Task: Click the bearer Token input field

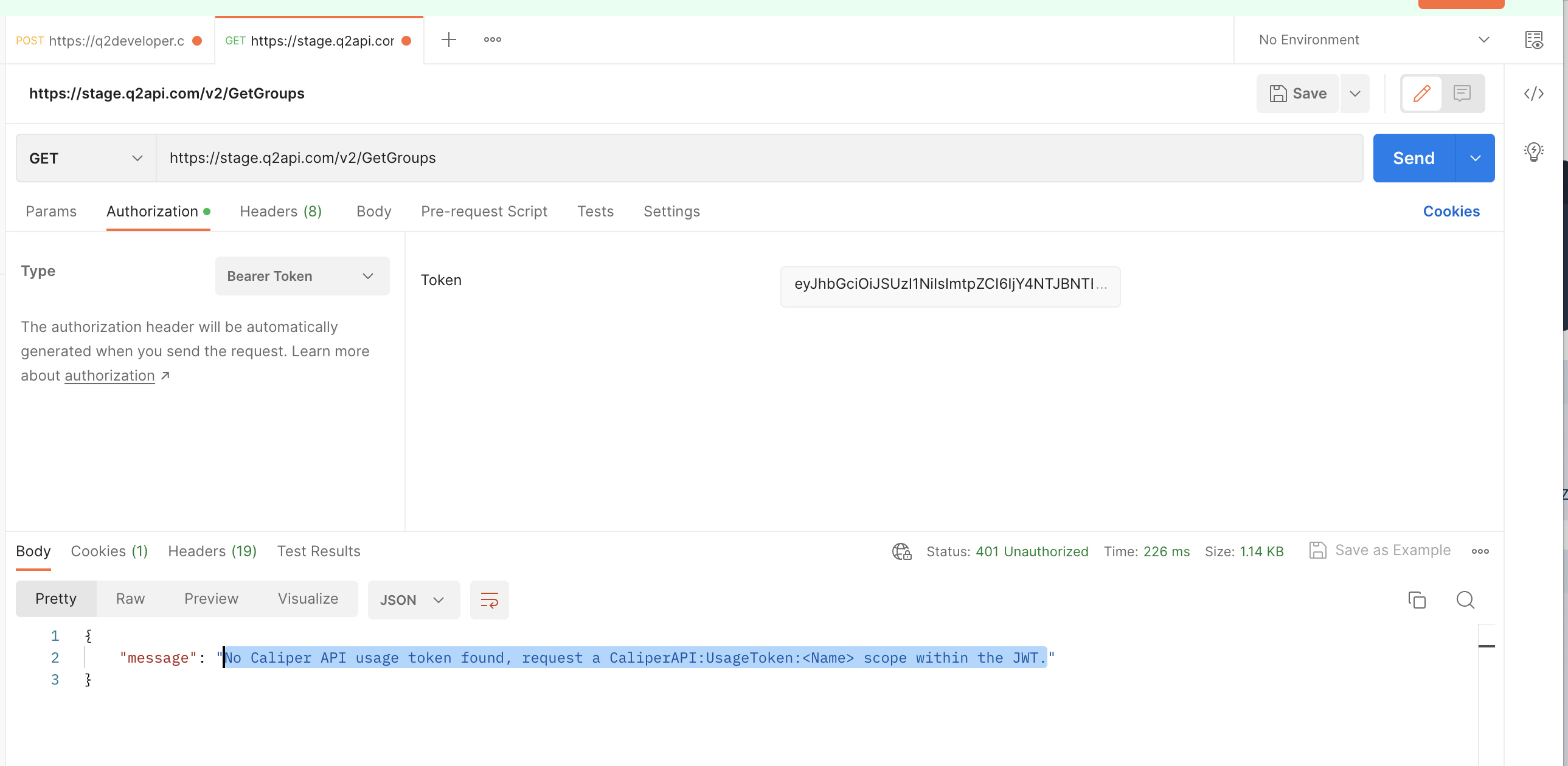Action: tap(949, 285)
